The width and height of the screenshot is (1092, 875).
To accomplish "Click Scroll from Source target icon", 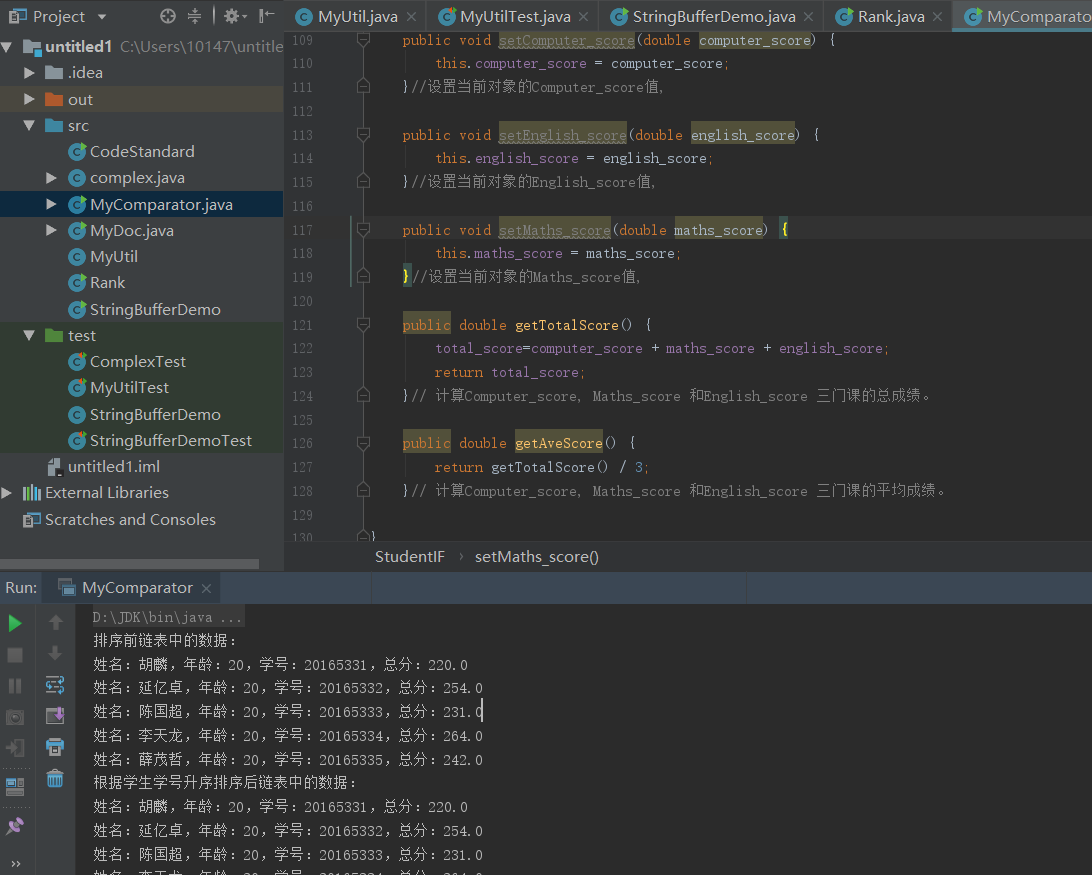I will [168, 15].
